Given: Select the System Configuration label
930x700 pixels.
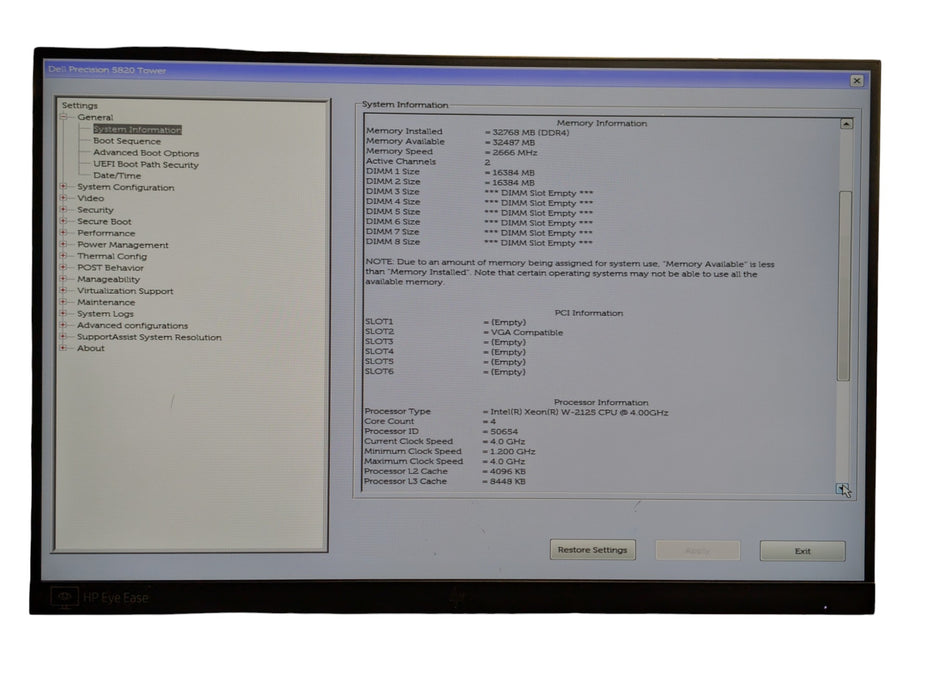Looking at the screenshot, I should tap(126, 187).
